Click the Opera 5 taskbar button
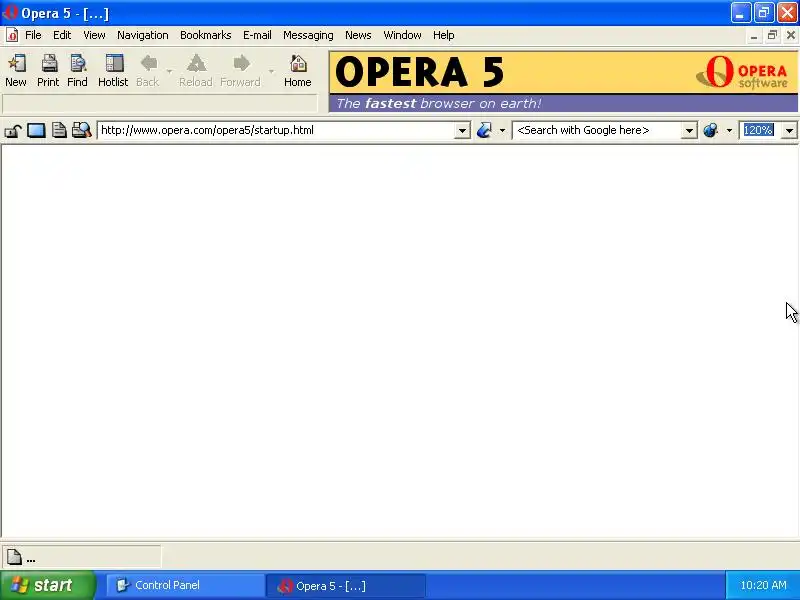This screenshot has width=800, height=600. (x=346, y=586)
